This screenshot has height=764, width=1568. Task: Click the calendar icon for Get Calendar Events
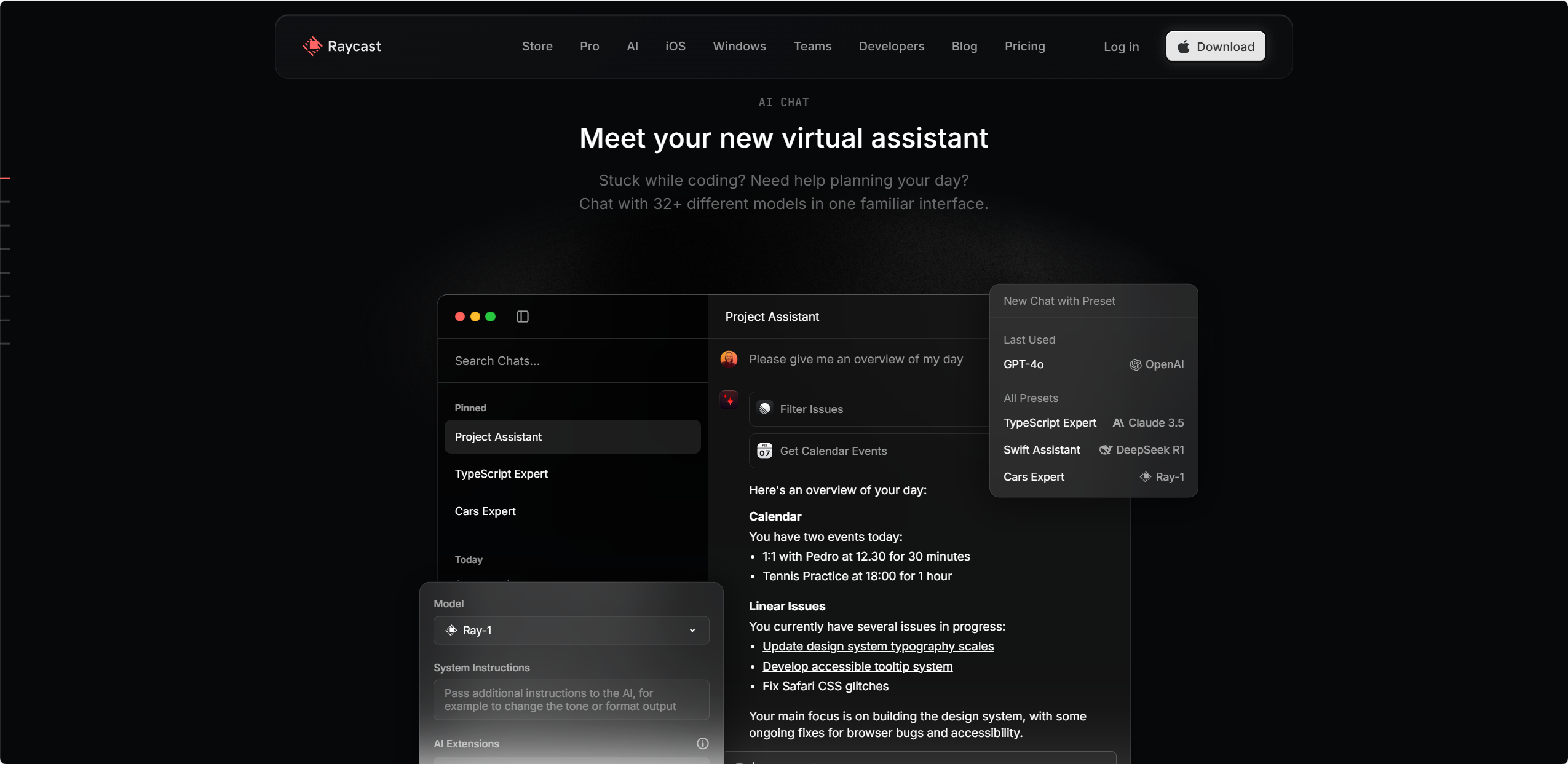[764, 451]
